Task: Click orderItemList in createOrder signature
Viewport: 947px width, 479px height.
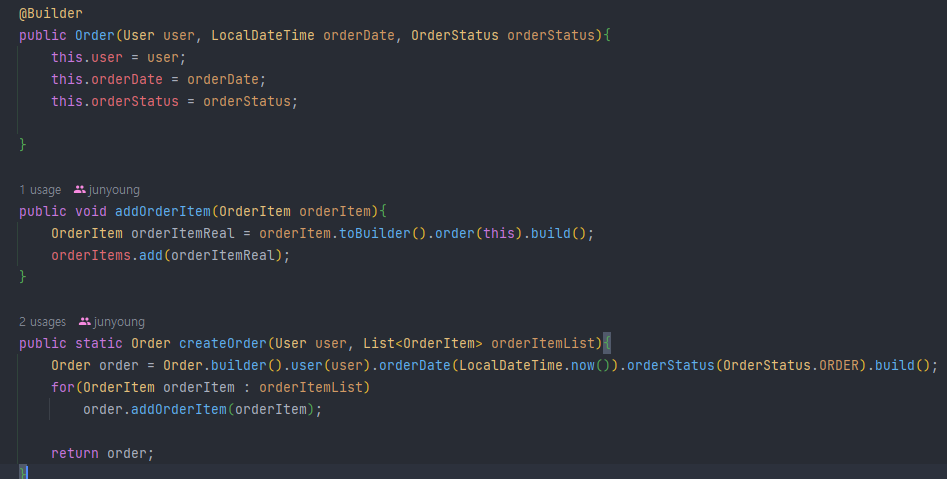Action: pyautogui.click(x=543, y=343)
